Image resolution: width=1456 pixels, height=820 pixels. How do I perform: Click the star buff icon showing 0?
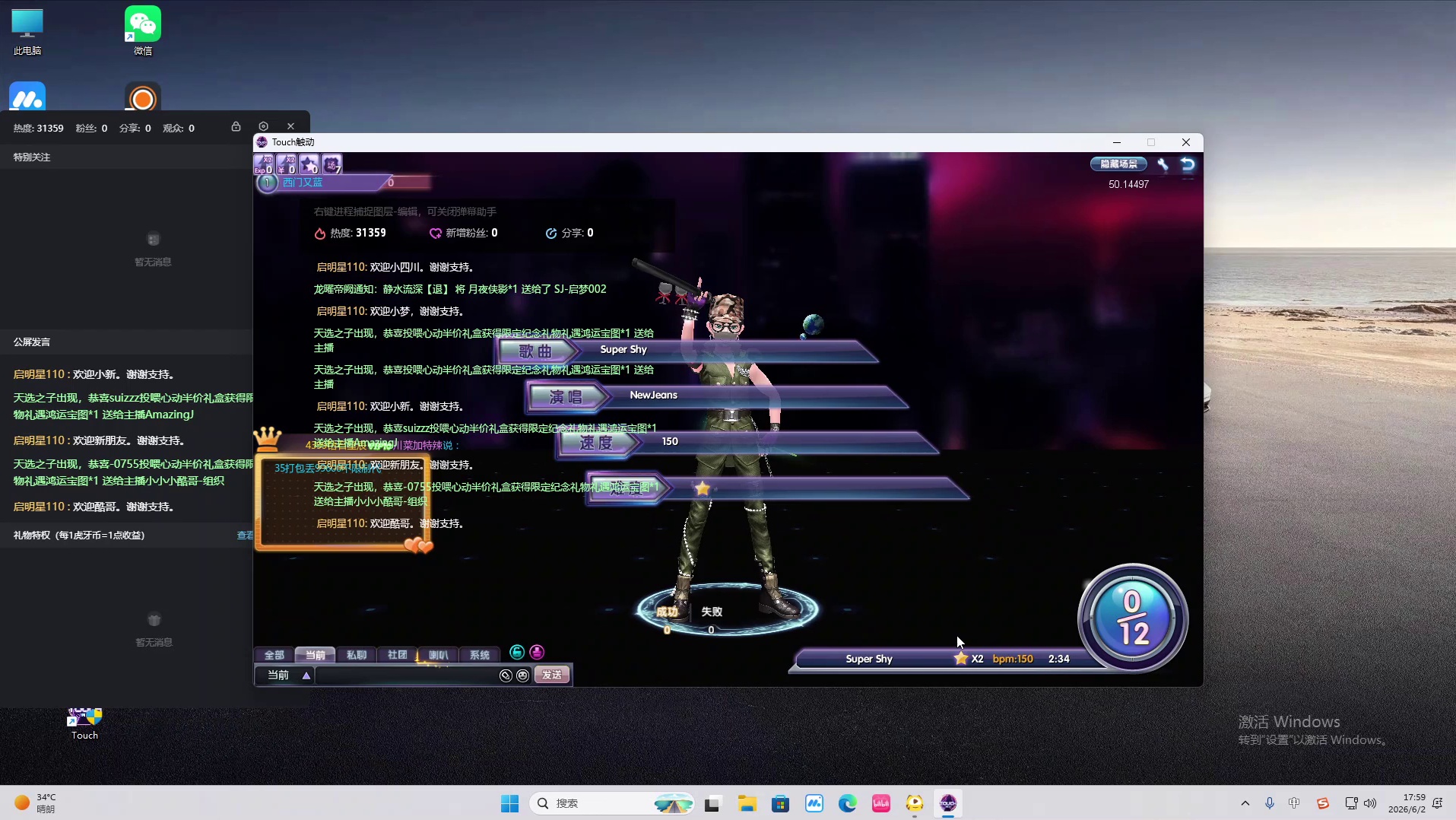309,164
